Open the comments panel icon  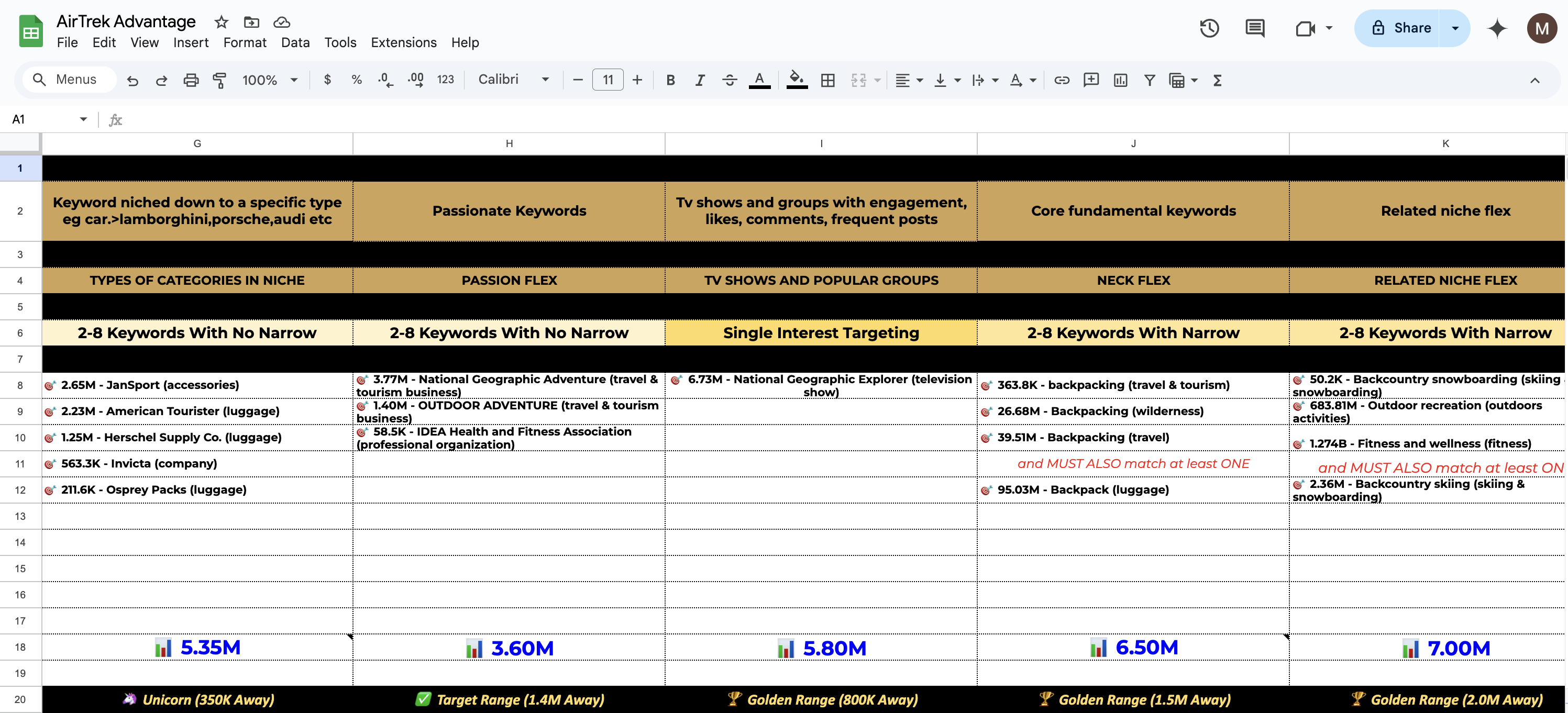(x=1254, y=28)
